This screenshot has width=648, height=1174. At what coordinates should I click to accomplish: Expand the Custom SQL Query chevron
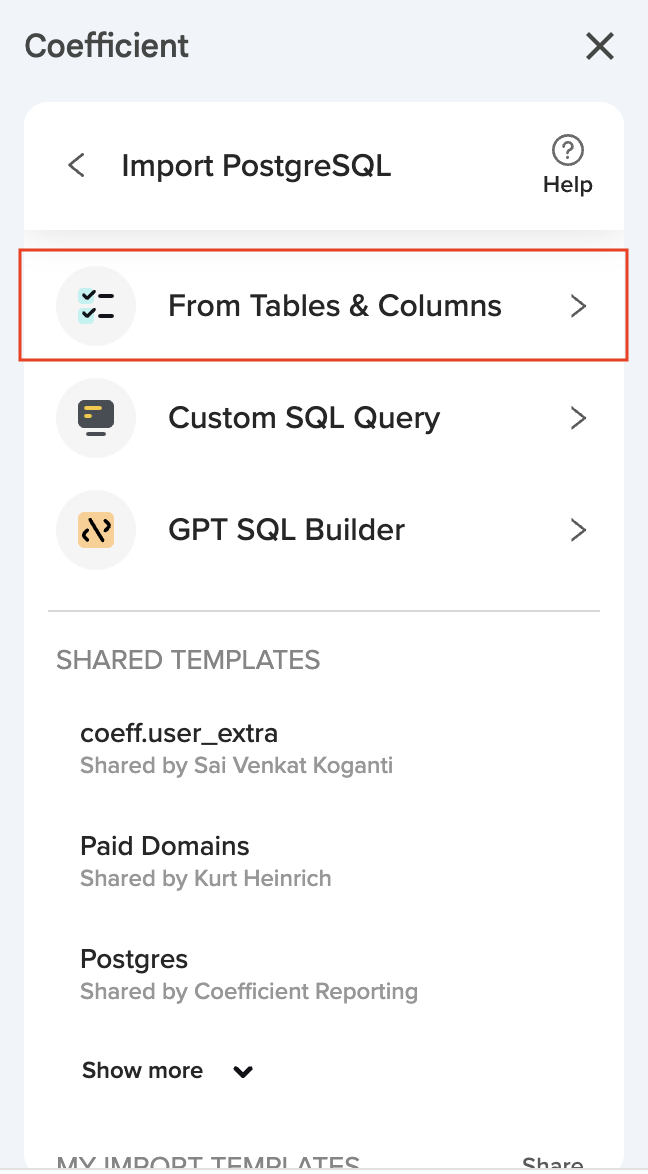coord(578,418)
